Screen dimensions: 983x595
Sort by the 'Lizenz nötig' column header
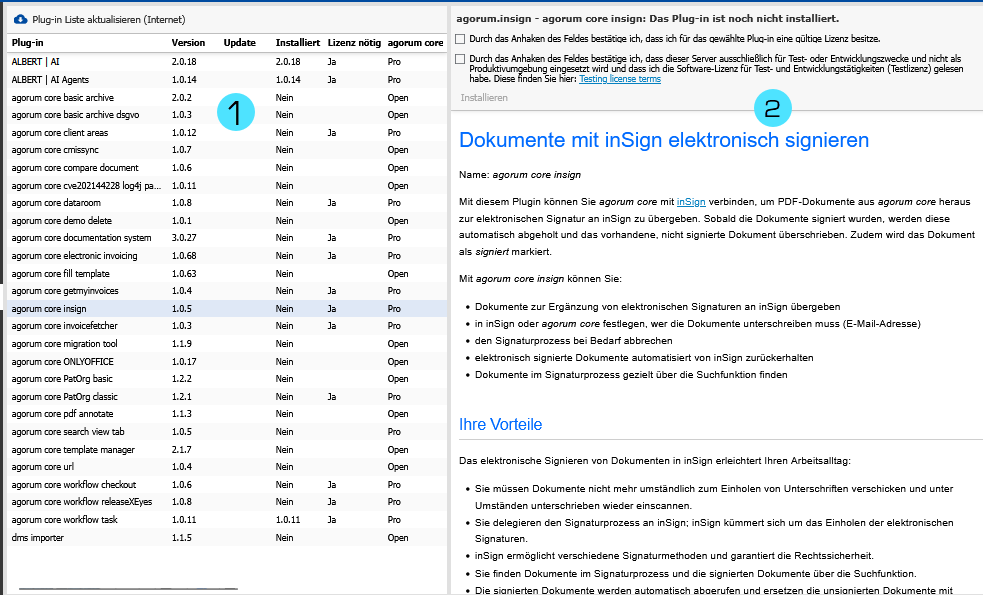click(x=354, y=43)
